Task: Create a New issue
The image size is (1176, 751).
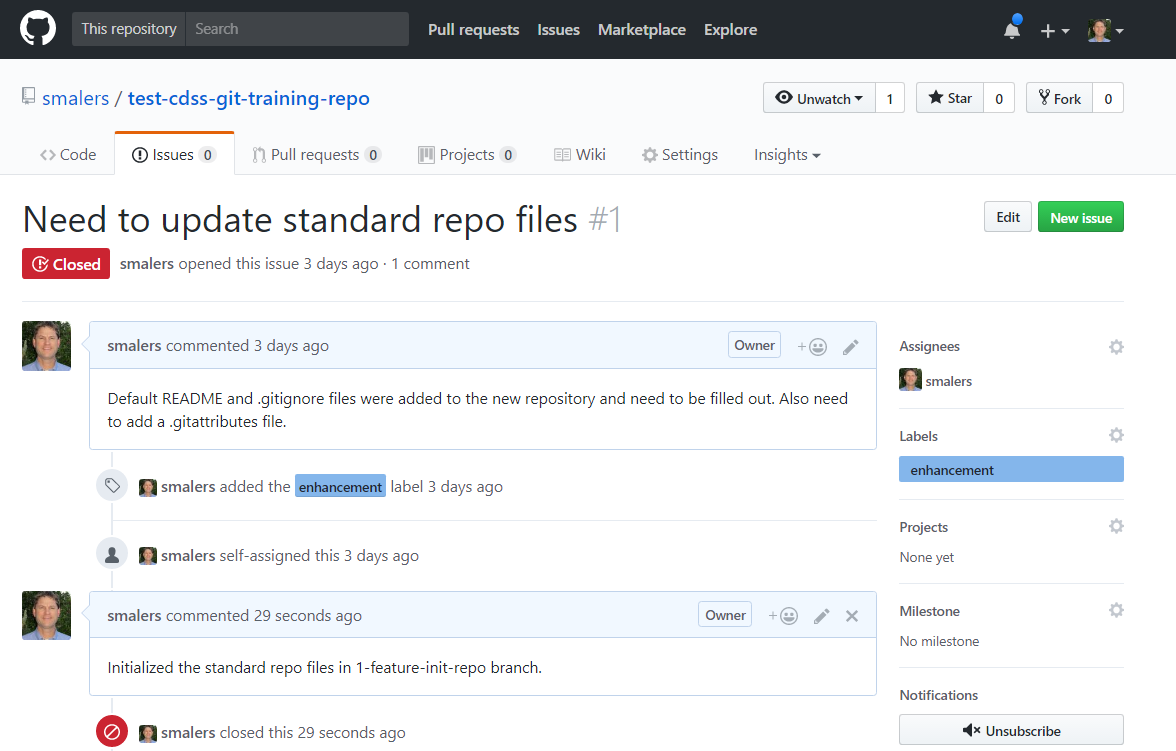Action: (1080, 216)
